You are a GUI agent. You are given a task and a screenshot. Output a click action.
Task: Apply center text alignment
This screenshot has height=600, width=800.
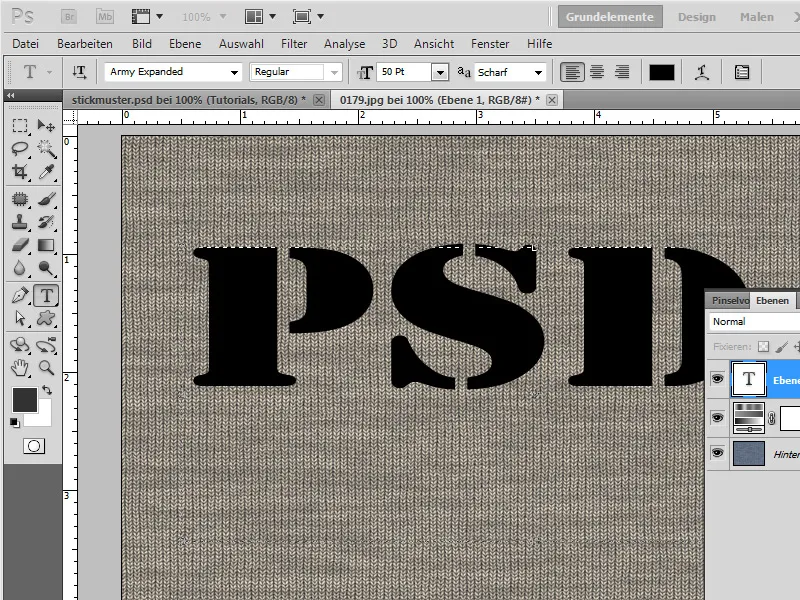click(x=595, y=72)
